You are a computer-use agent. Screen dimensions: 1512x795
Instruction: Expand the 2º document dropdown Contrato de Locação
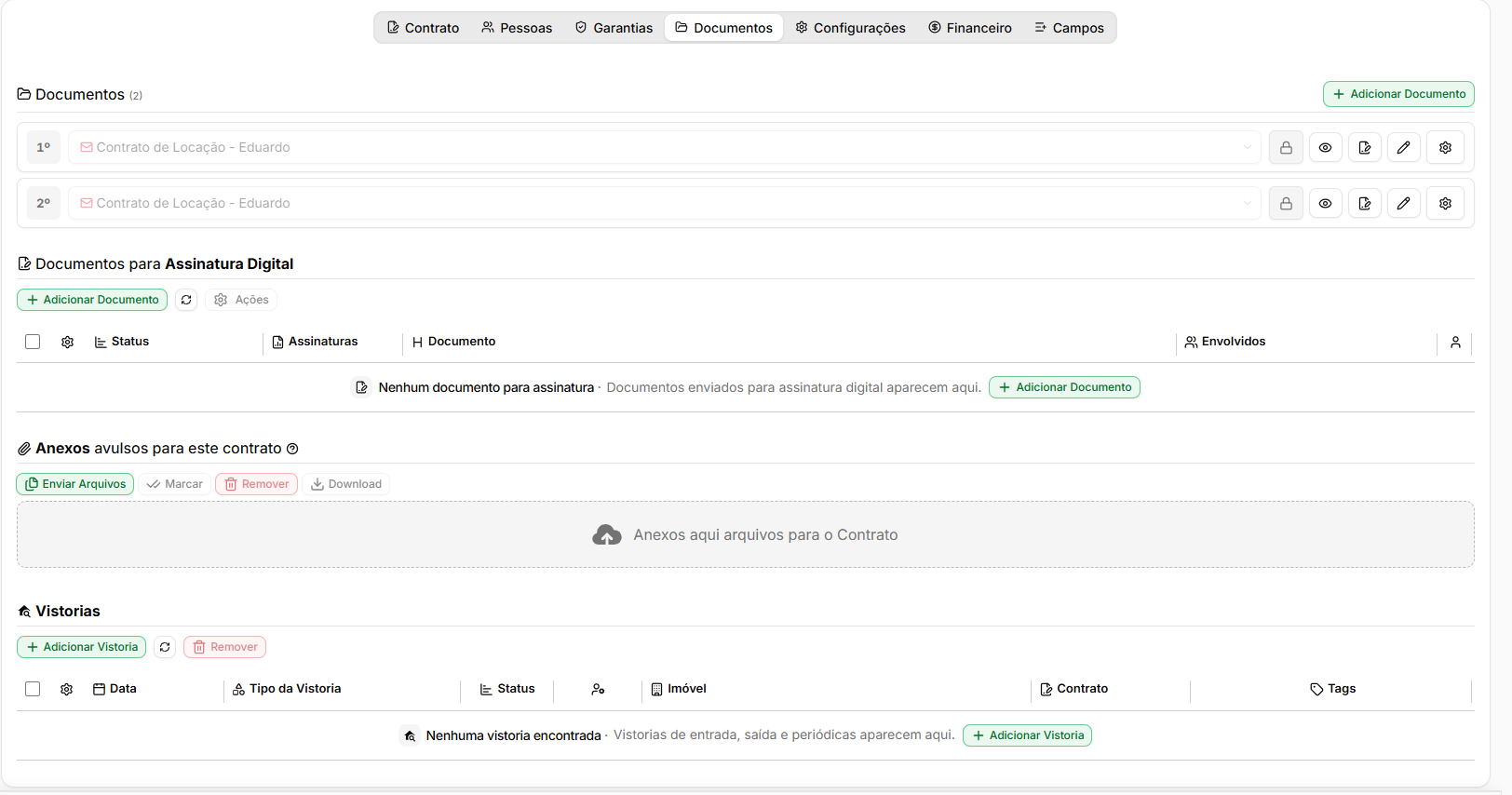(x=664, y=203)
